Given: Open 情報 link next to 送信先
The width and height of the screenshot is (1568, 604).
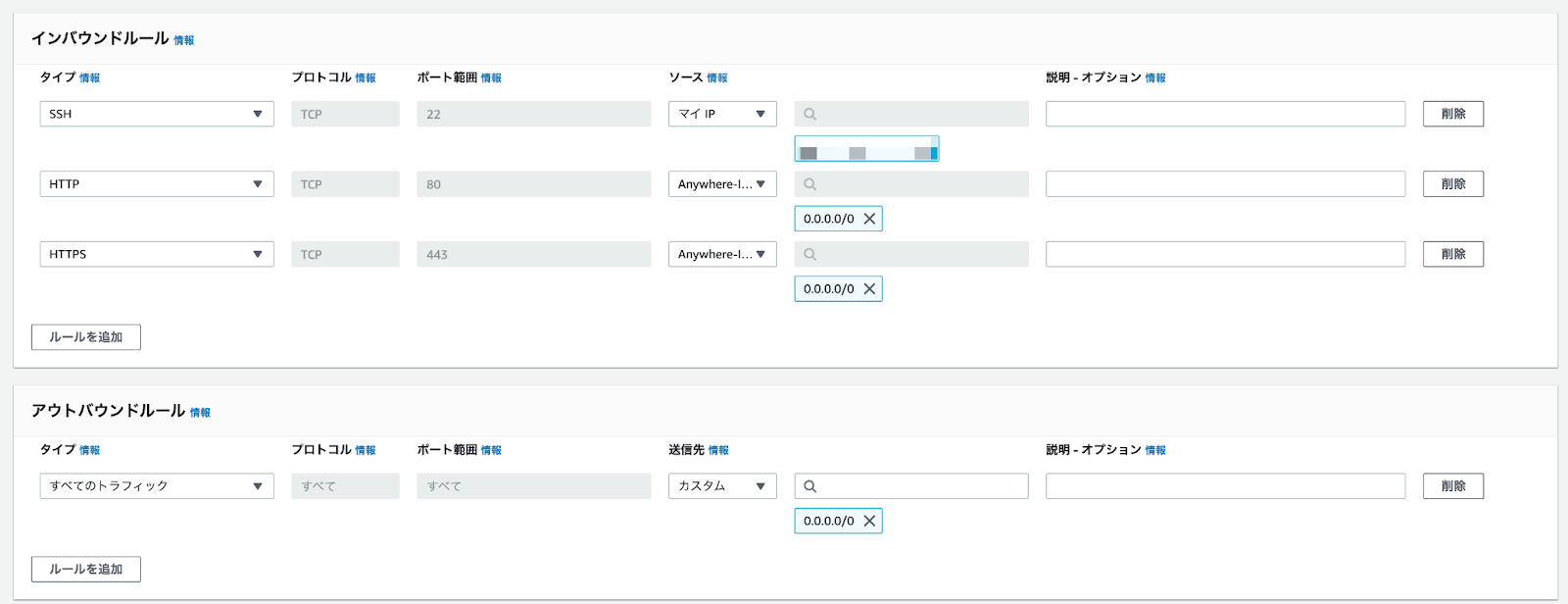Looking at the screenshot, I should (x=718, y=451).
